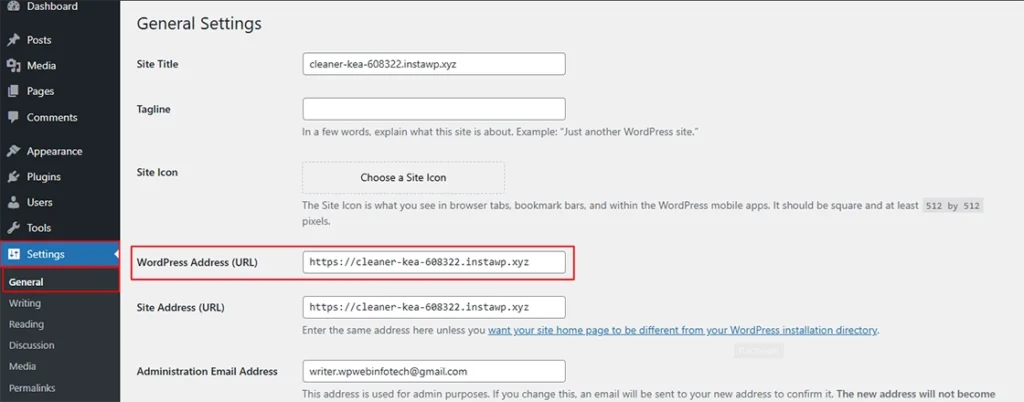The width and height of the screenshot is (1024, 402).
Task: Focus the Site Title input field
Action: [434, 64]
